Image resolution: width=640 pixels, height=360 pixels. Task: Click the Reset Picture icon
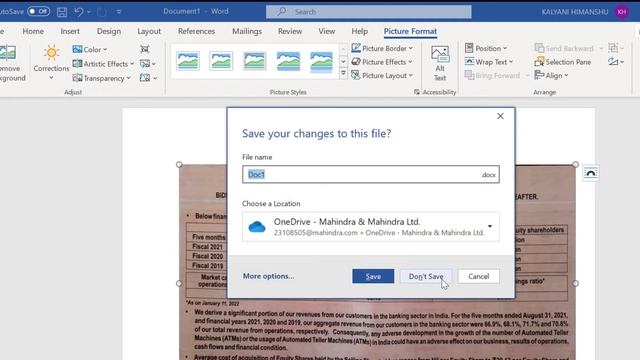[x=148, y=78]
